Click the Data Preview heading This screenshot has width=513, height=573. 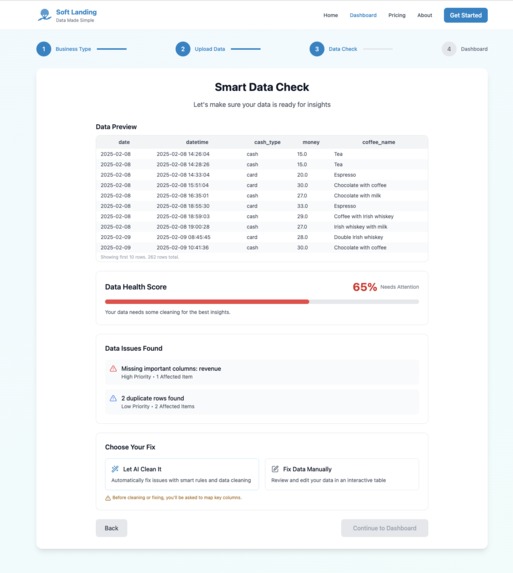[116, 127]
